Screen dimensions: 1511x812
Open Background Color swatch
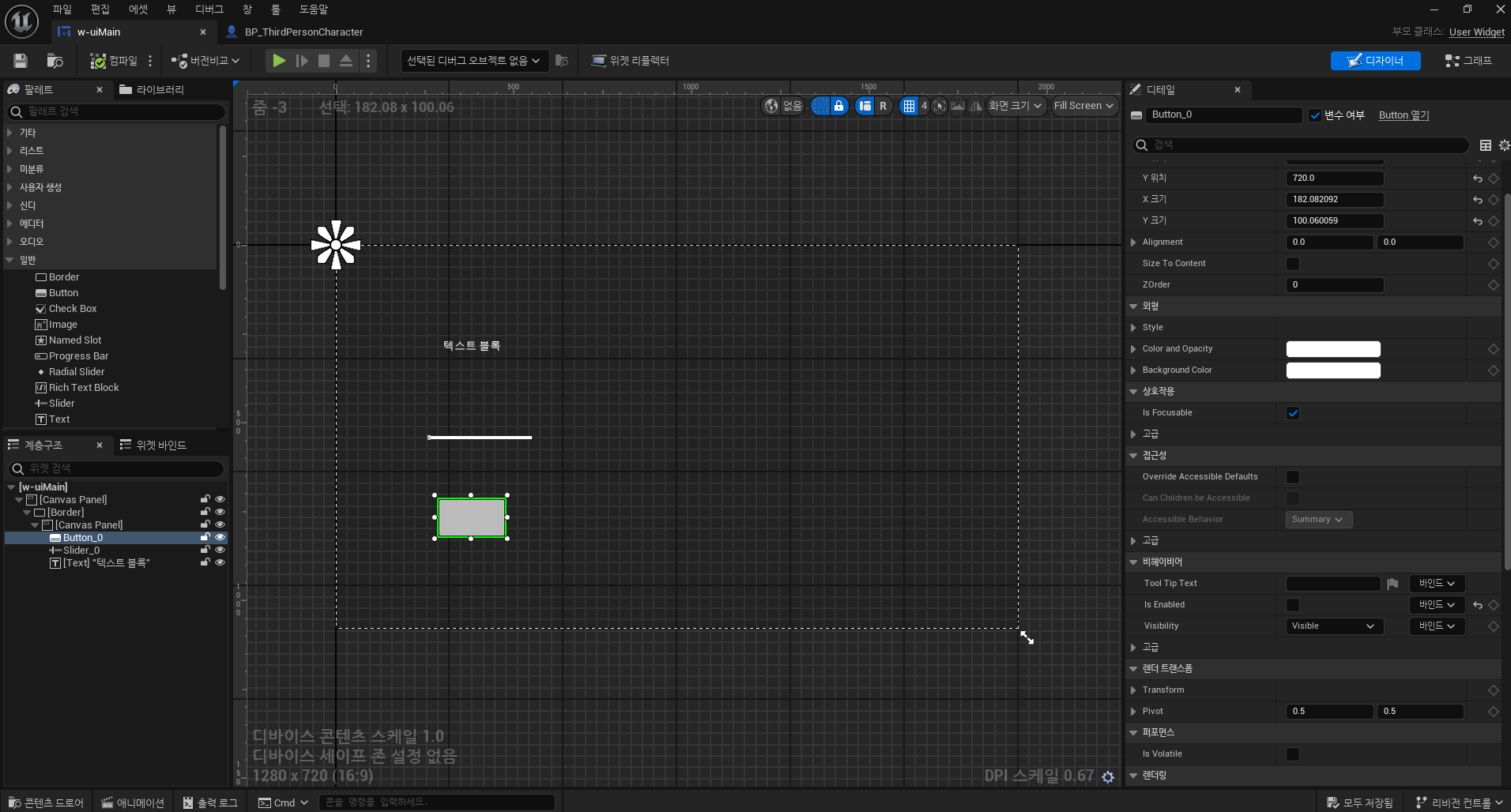pos(1333,370)
